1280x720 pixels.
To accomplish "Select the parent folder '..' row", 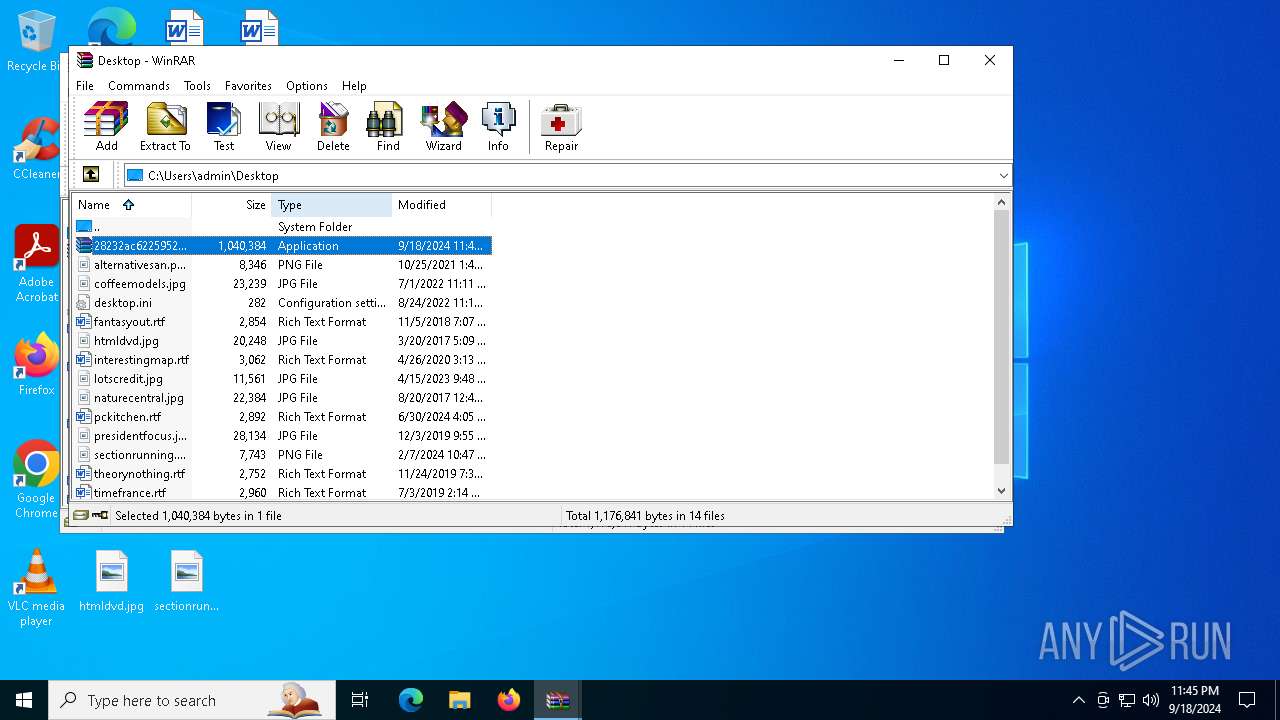I will click(282, 227).
